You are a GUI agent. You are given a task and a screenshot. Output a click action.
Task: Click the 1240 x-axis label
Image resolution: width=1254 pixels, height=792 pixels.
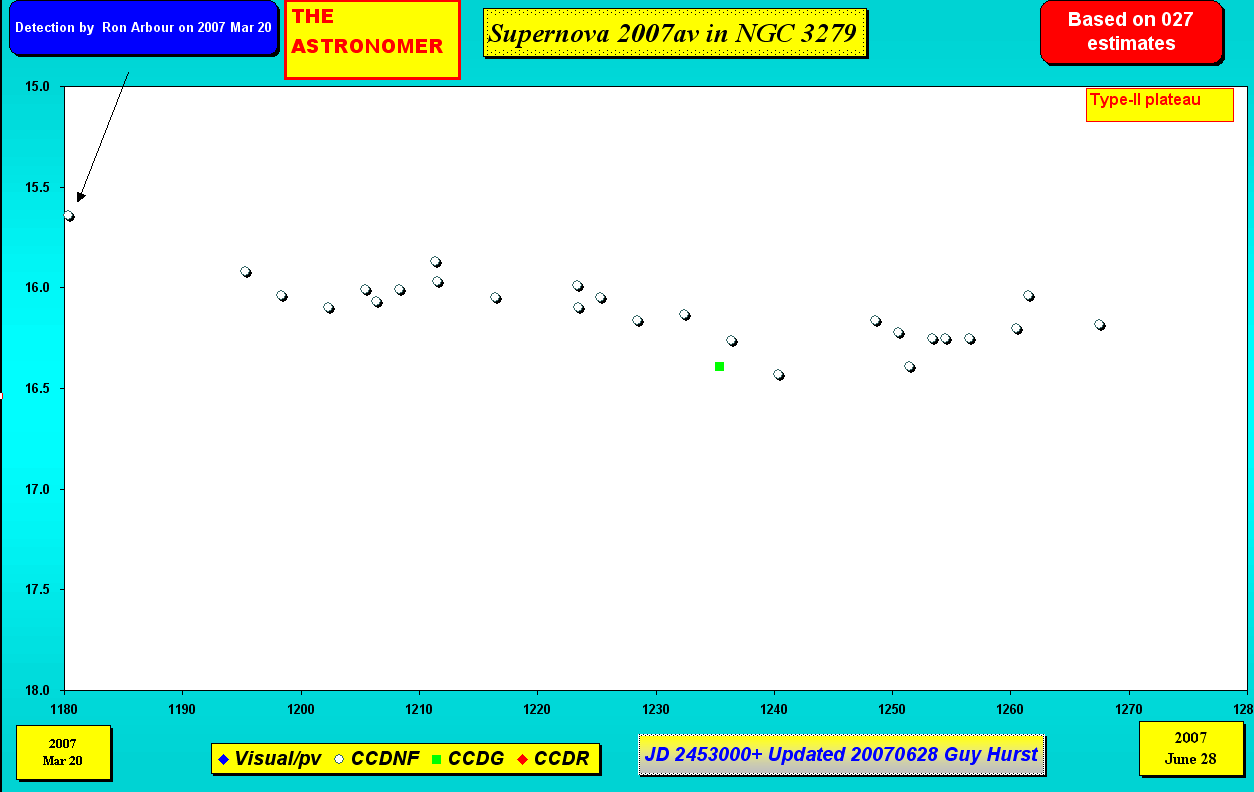tap(774, 708)
